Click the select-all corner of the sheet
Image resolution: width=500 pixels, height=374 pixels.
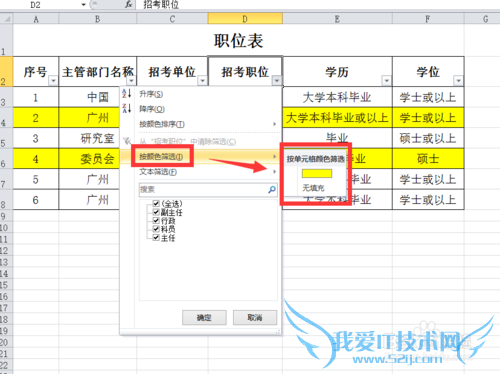6,19
